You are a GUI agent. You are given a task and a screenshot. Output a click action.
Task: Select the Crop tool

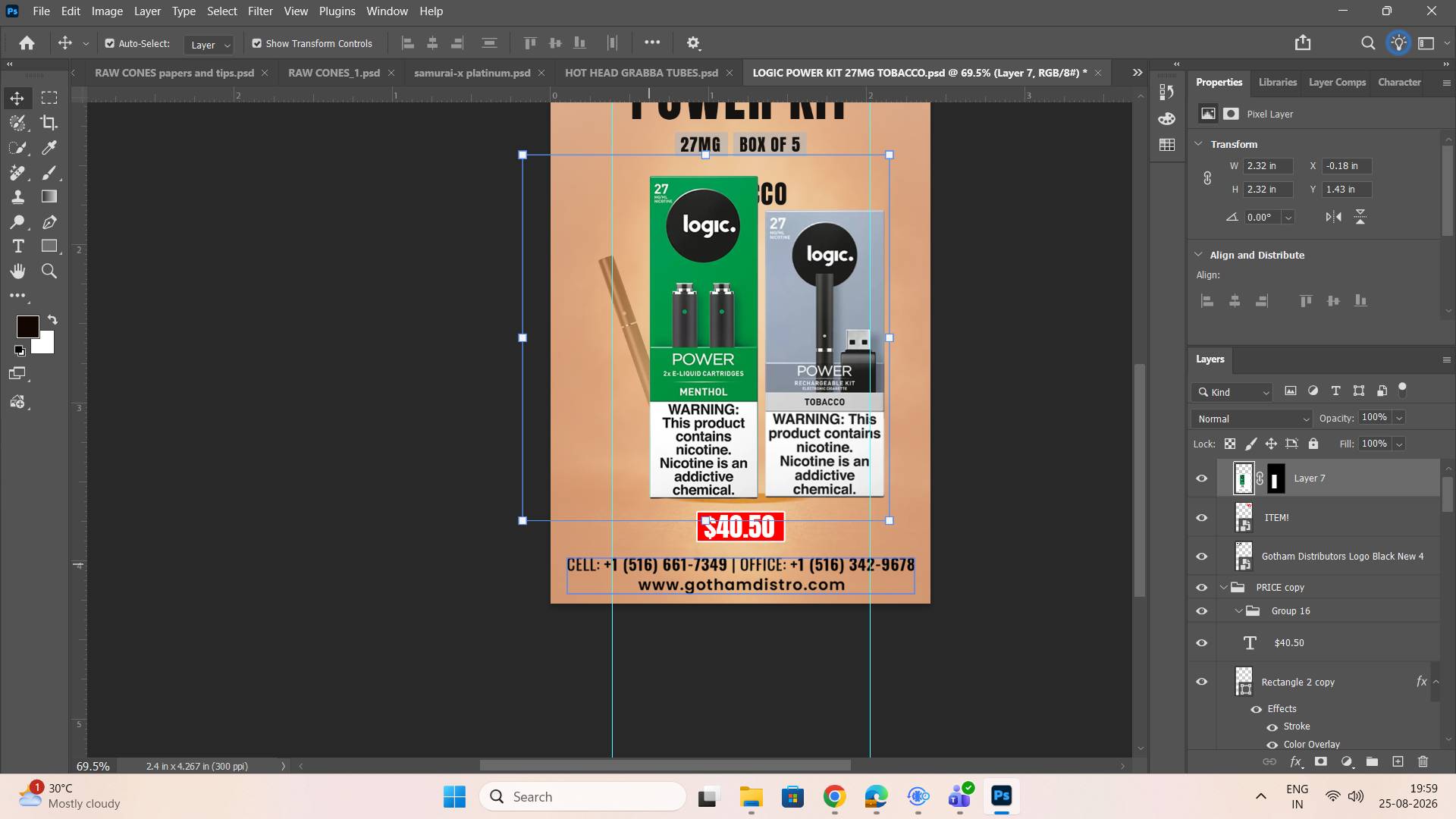tap(49, 123)
